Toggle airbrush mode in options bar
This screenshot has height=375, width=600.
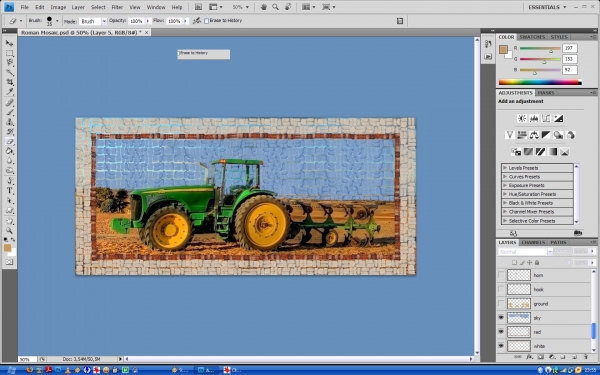point(197,21)
